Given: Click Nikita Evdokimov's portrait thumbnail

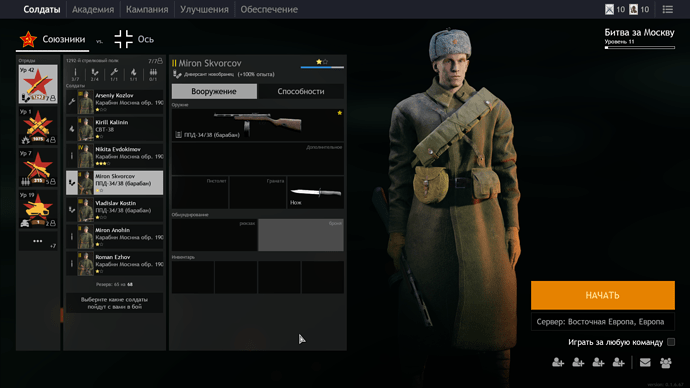Looking at the screenshot, I should coord(85,156).
